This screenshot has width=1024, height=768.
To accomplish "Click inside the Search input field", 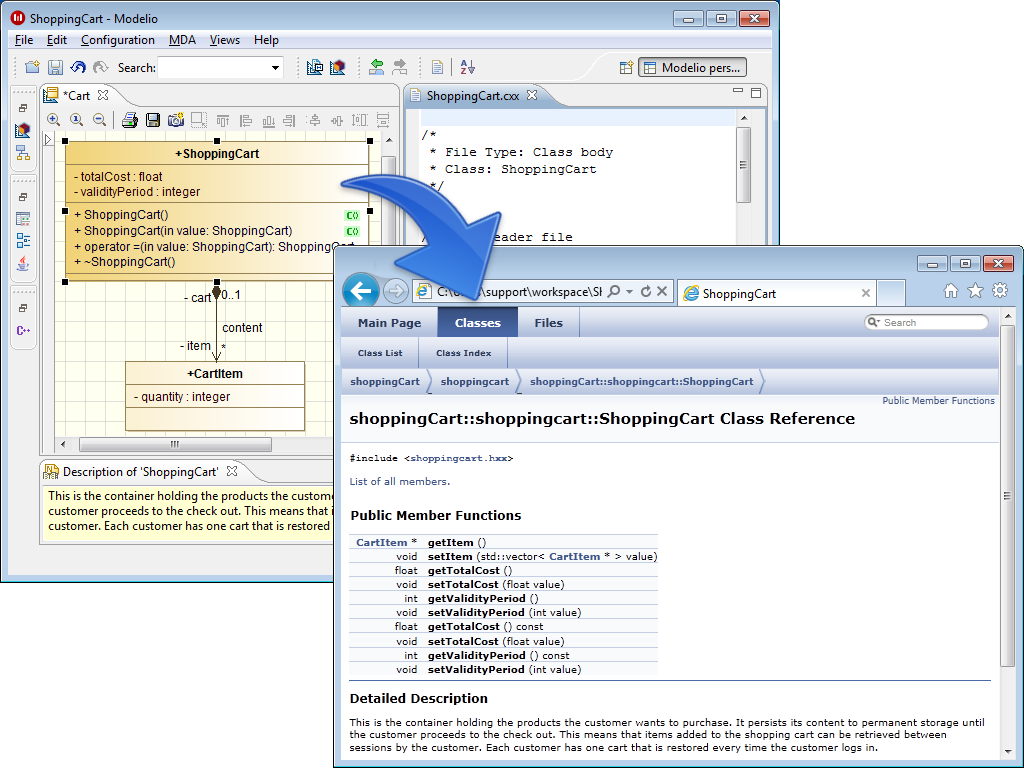I will pos(214,67).
